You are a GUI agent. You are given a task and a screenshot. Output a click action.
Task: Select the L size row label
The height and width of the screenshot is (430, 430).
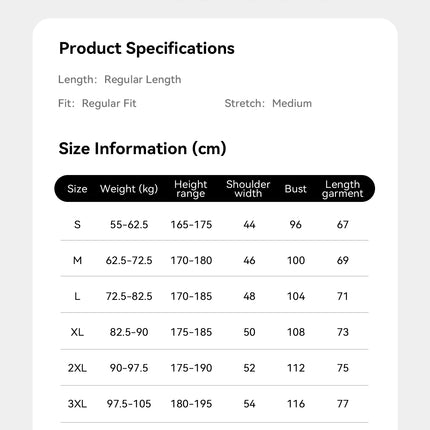point(77,296)
